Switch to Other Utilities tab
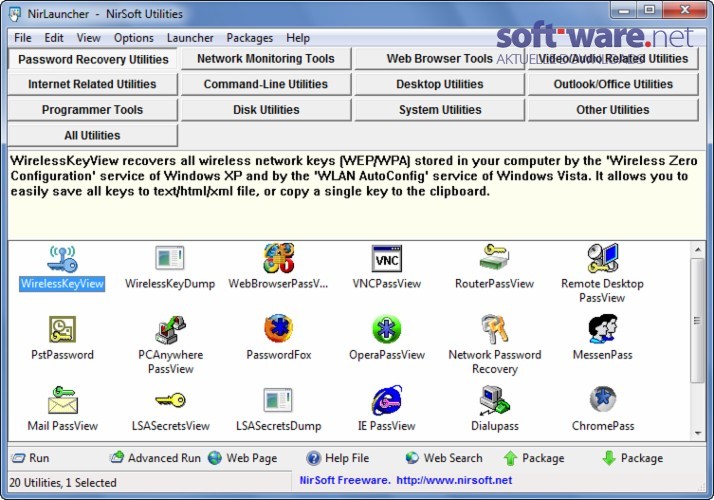The height and width of the screenshot is (500, 714). pyautogui.click(x=613, y=110)
